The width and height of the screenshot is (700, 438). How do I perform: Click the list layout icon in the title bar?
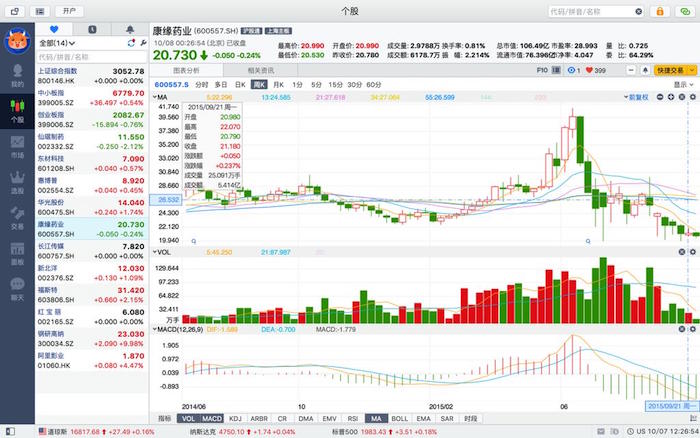(40, 11)
